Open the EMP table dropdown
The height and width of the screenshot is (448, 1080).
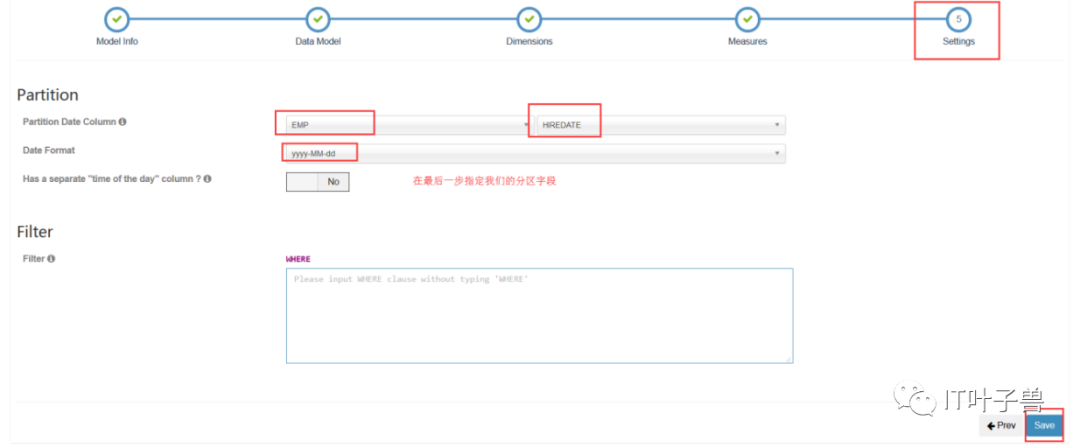(410, 125)
